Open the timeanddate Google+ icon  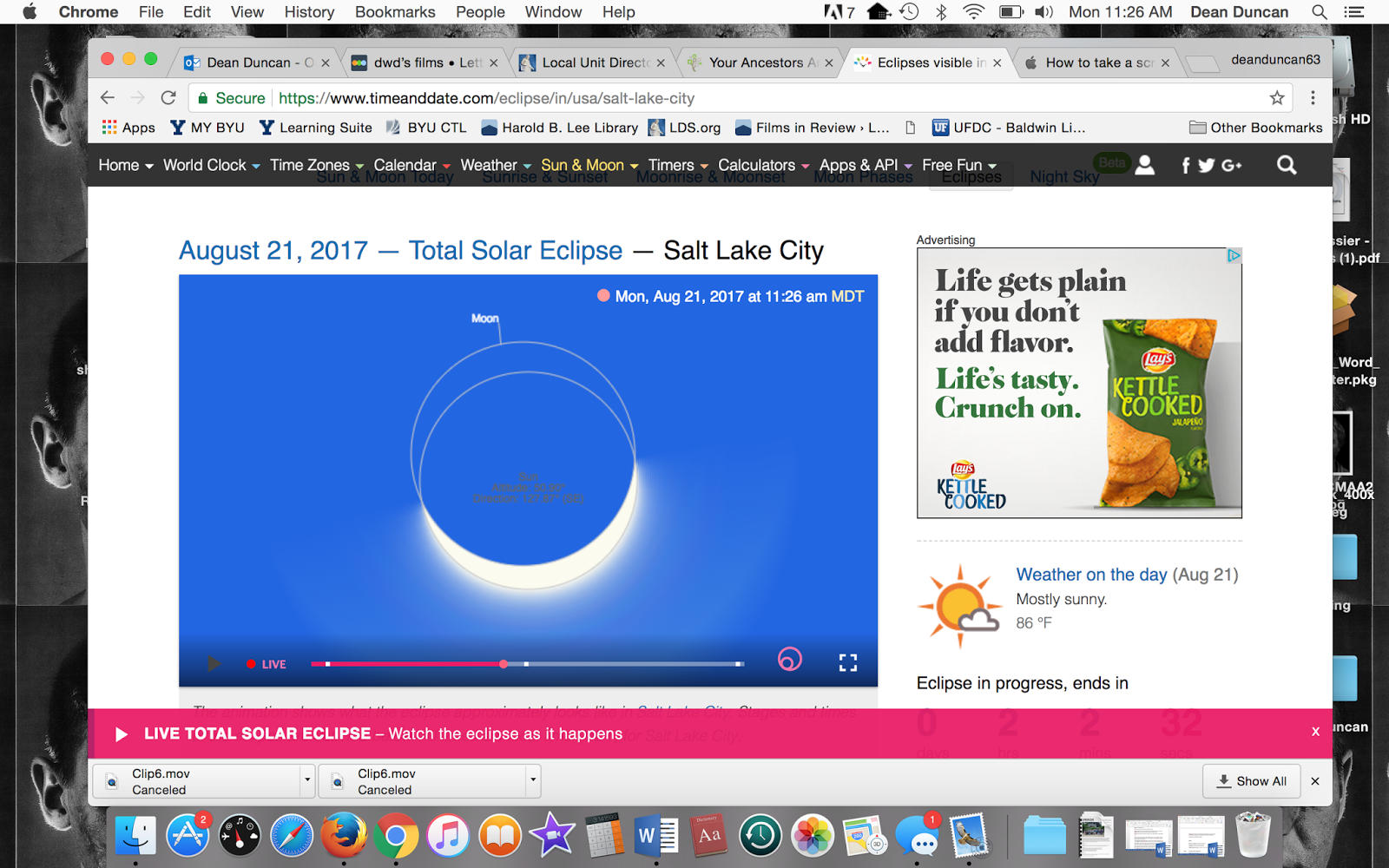point(1231,165)
